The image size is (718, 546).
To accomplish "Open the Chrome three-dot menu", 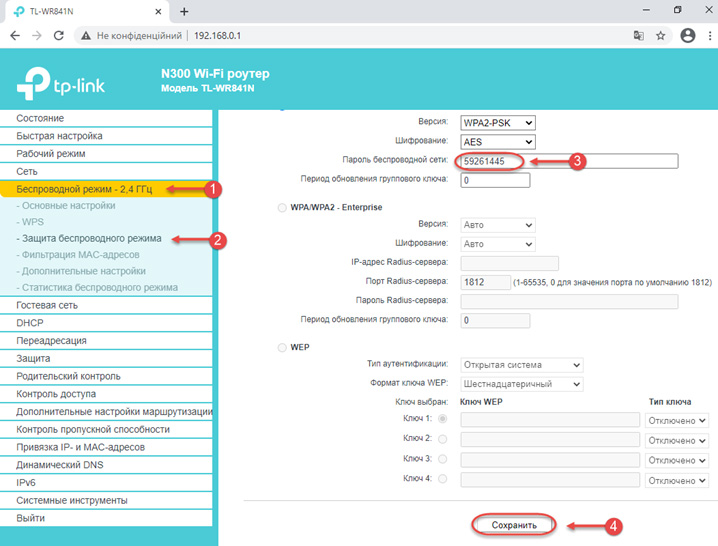I will point(707,35).
